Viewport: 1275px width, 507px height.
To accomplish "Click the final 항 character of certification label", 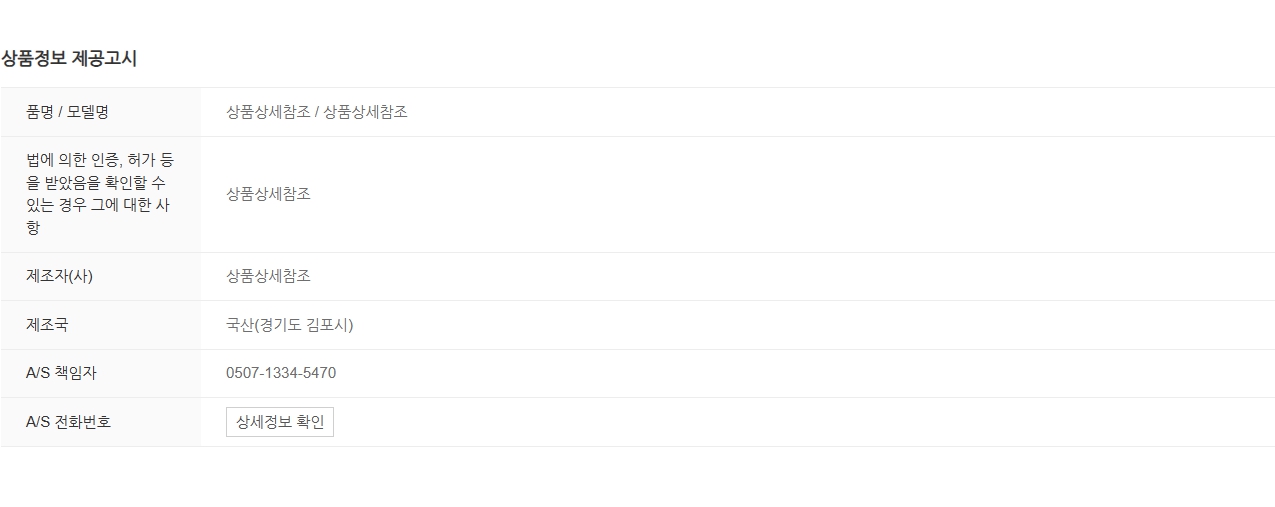I will coord(33,228).
